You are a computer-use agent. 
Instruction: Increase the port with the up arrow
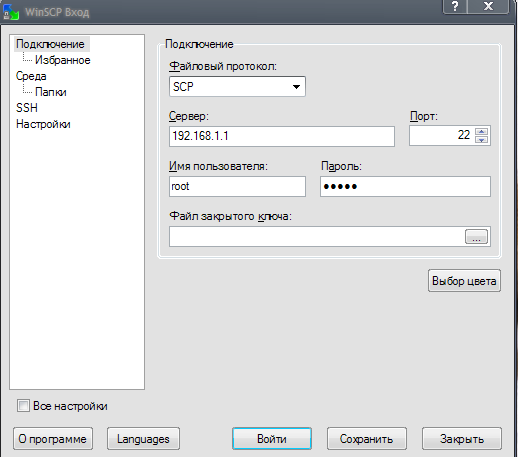(x=482, y=131)
